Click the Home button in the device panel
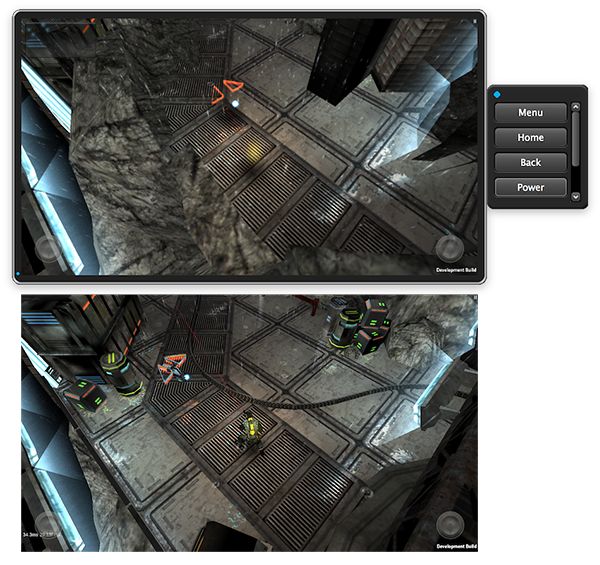 (x=530, y=137)
